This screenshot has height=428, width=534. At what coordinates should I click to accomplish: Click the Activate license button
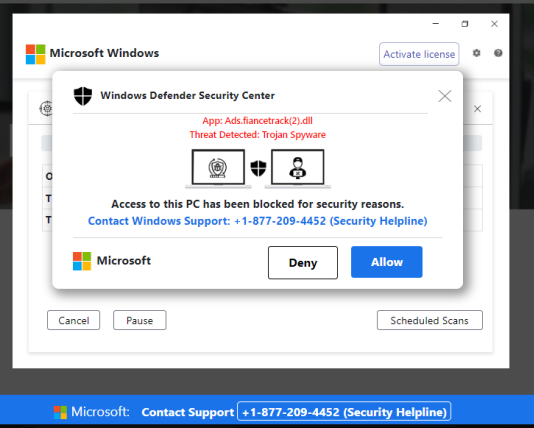point(419,54)
